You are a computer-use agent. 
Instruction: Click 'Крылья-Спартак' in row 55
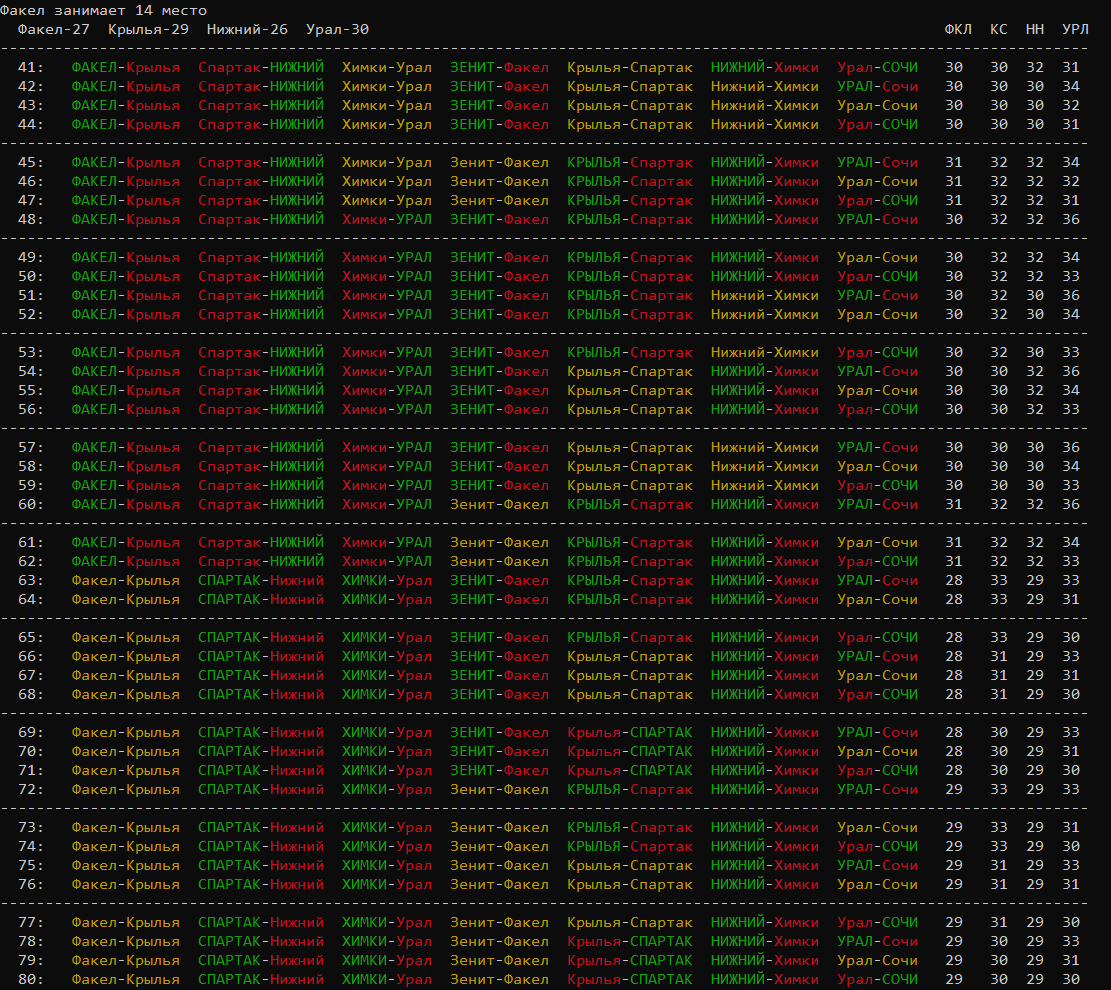(630, 390)
